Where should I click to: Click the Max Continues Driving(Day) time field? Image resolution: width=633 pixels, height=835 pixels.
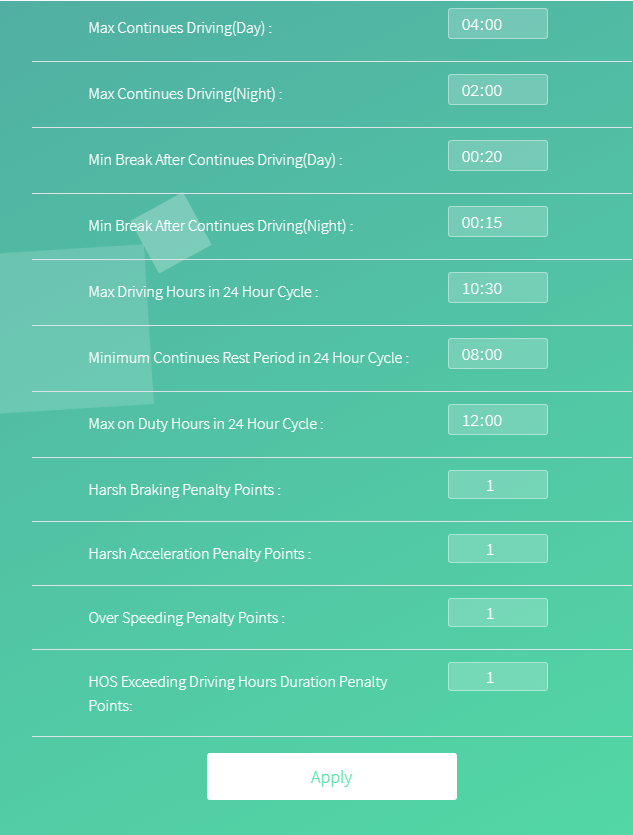click(x=497, y=24)
